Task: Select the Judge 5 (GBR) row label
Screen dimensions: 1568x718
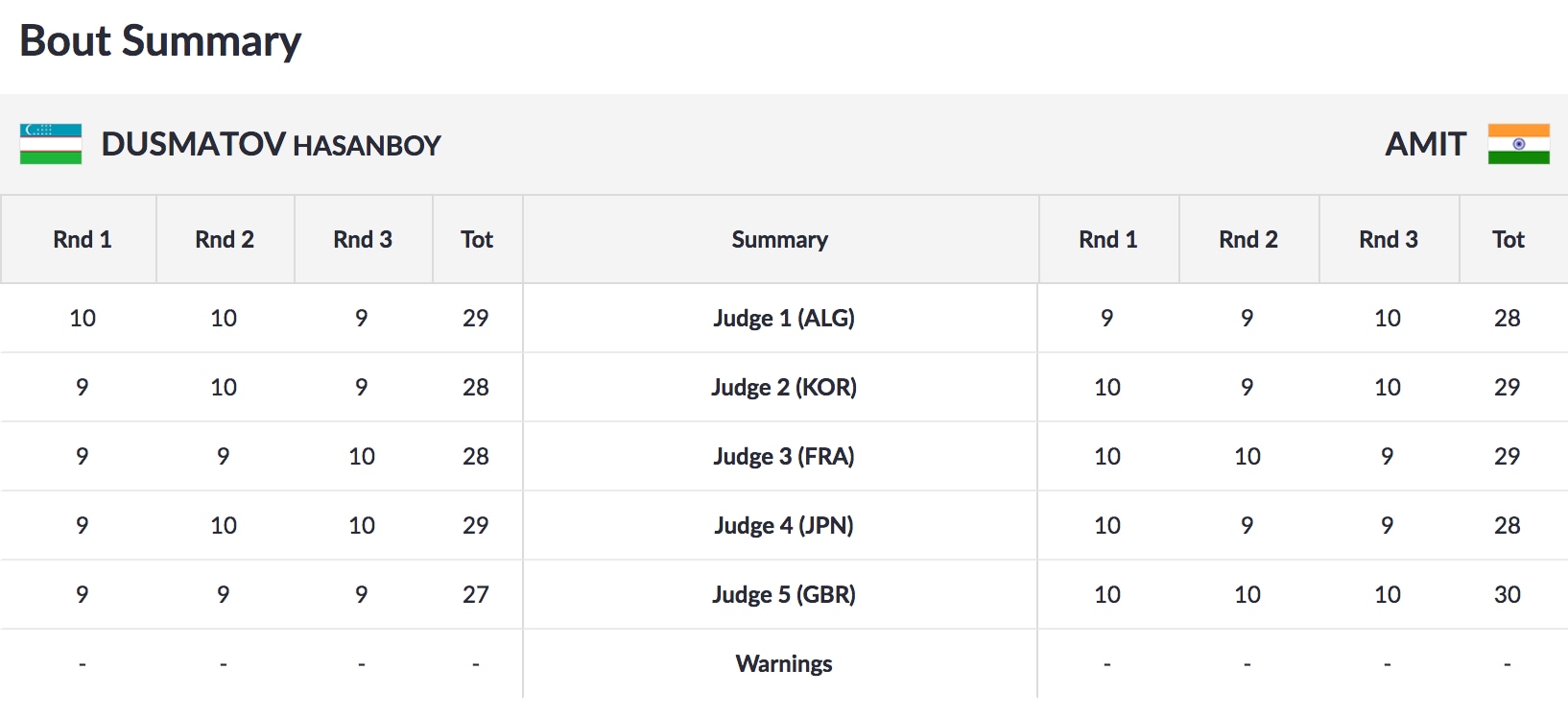Action: coord(783,595)
